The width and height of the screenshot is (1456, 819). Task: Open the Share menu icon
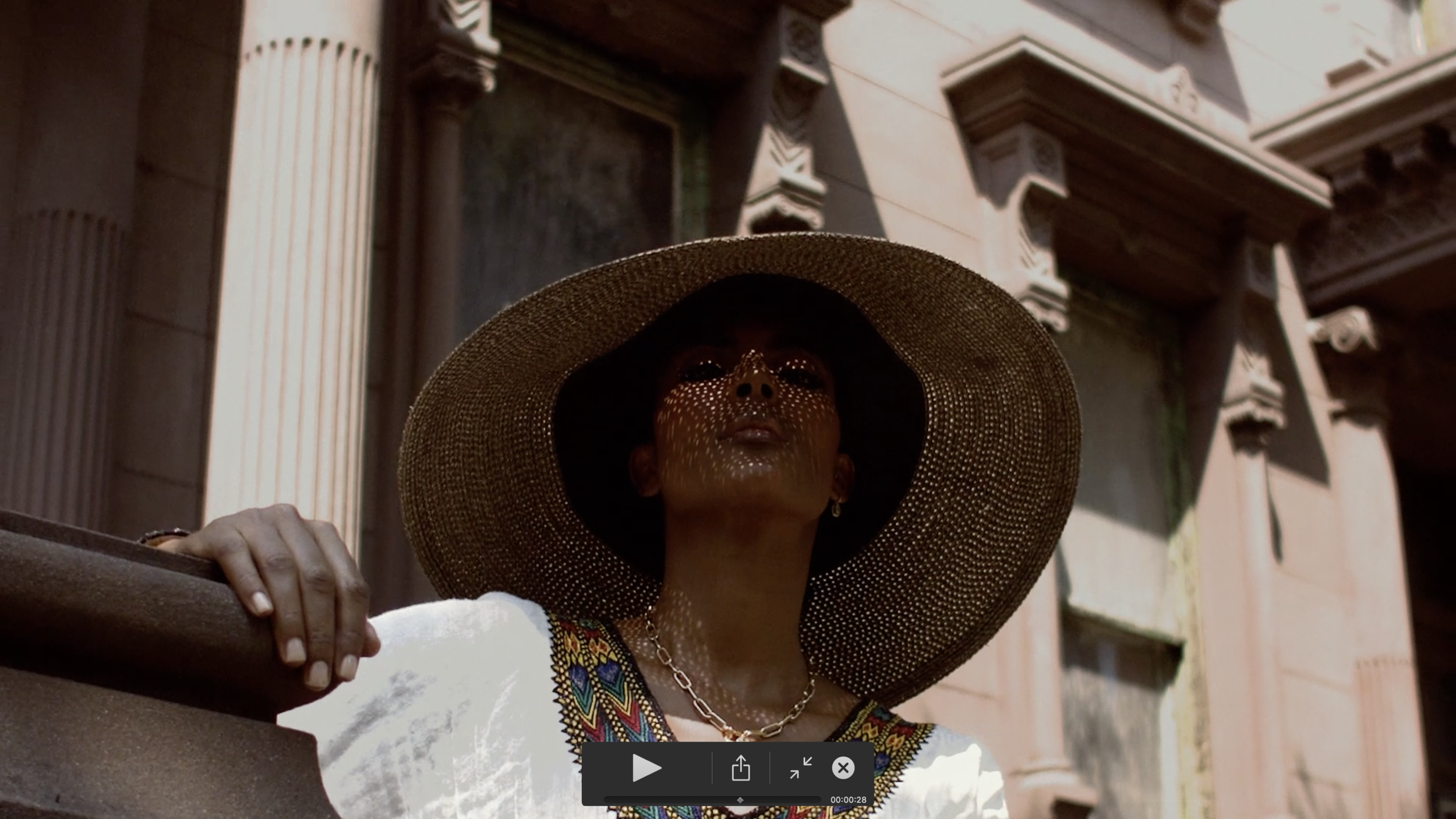[x=740, y=768]
